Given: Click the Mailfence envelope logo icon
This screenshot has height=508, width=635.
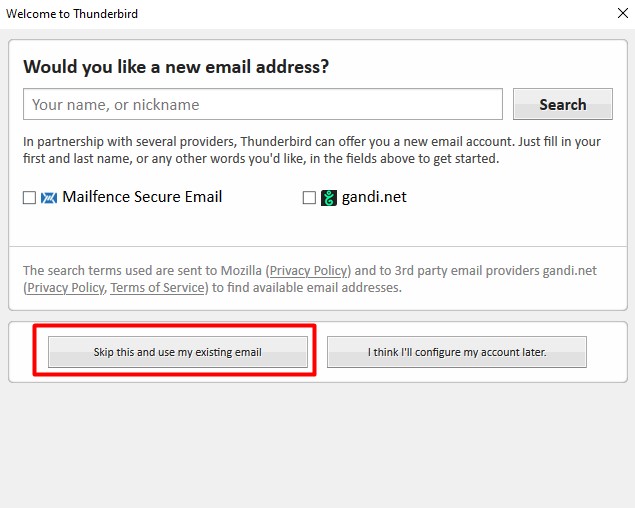Looking at the screenshot, I should pyautogui.click(x=49, y=198).
